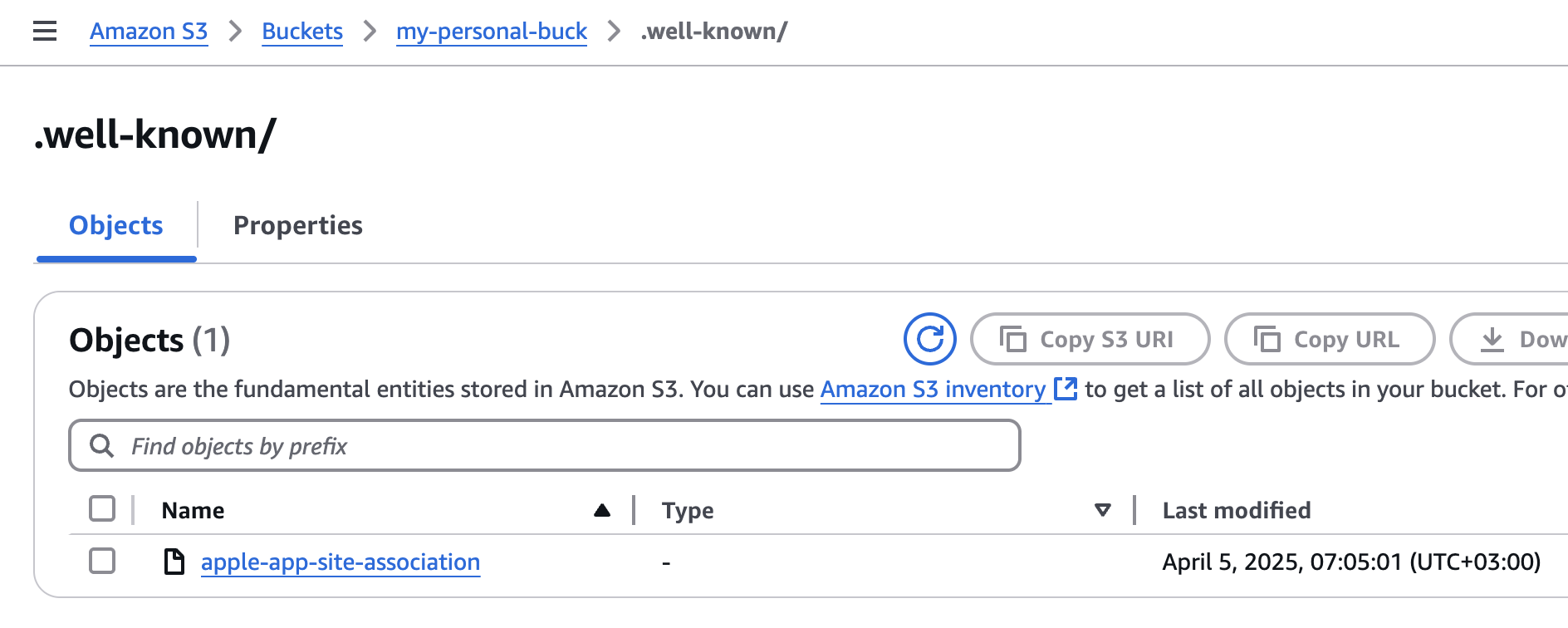Click the file icon beside apple-app-site-association
Image resolution: width=1568 pixels, height=628 pixels.
coord(174,562)
